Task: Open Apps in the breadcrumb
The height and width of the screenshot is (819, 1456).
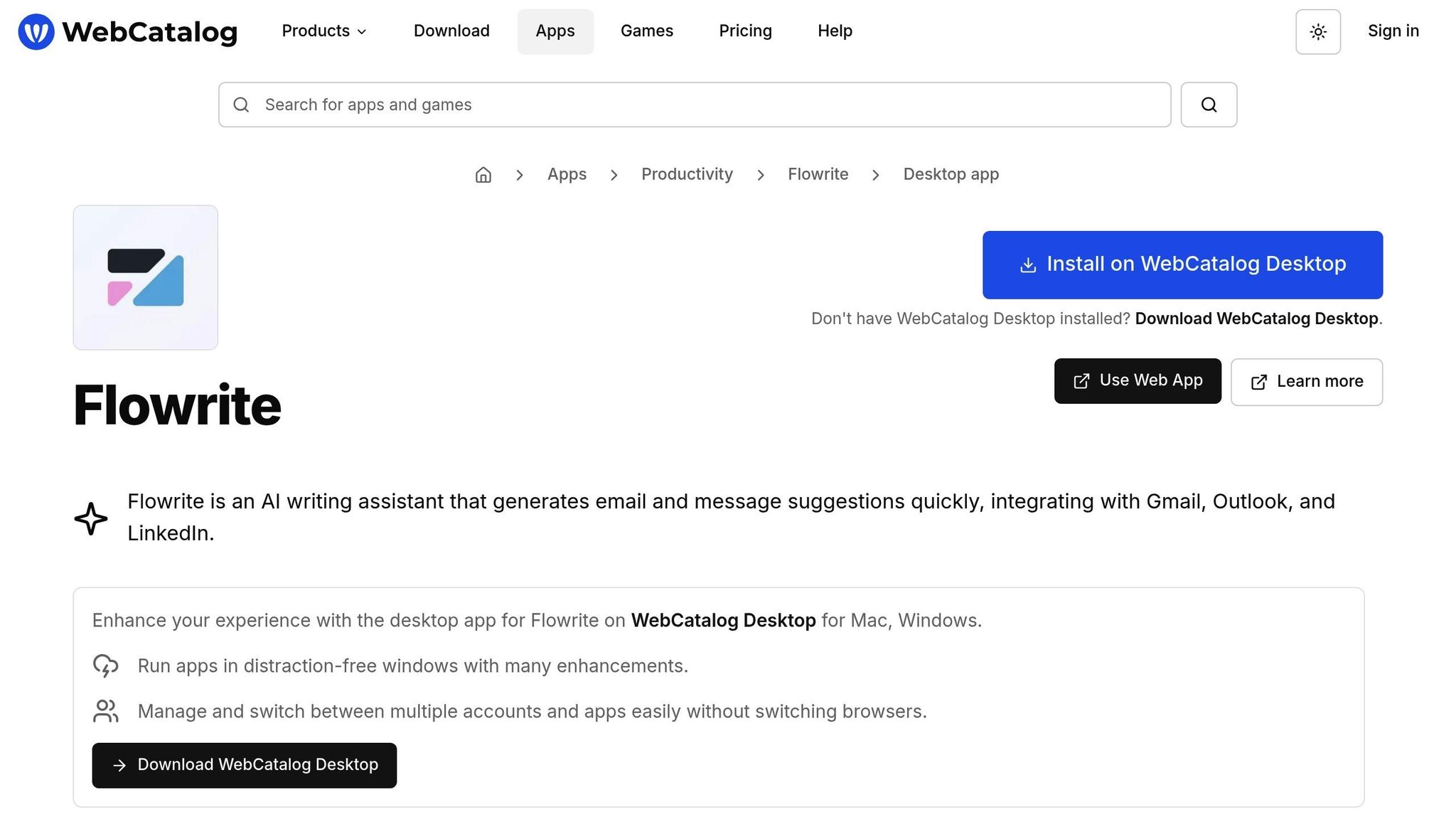Action: 567,174
